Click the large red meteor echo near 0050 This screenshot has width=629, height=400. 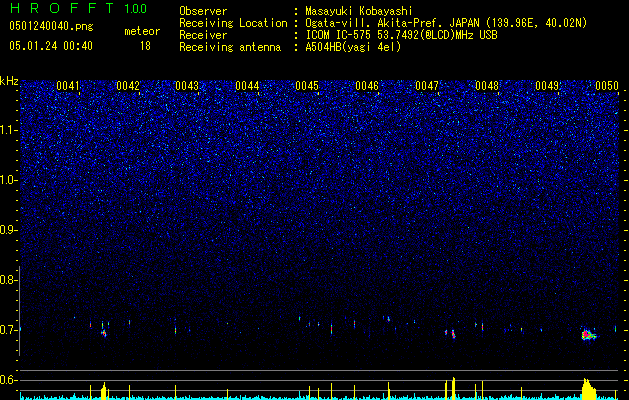(588, 334)
